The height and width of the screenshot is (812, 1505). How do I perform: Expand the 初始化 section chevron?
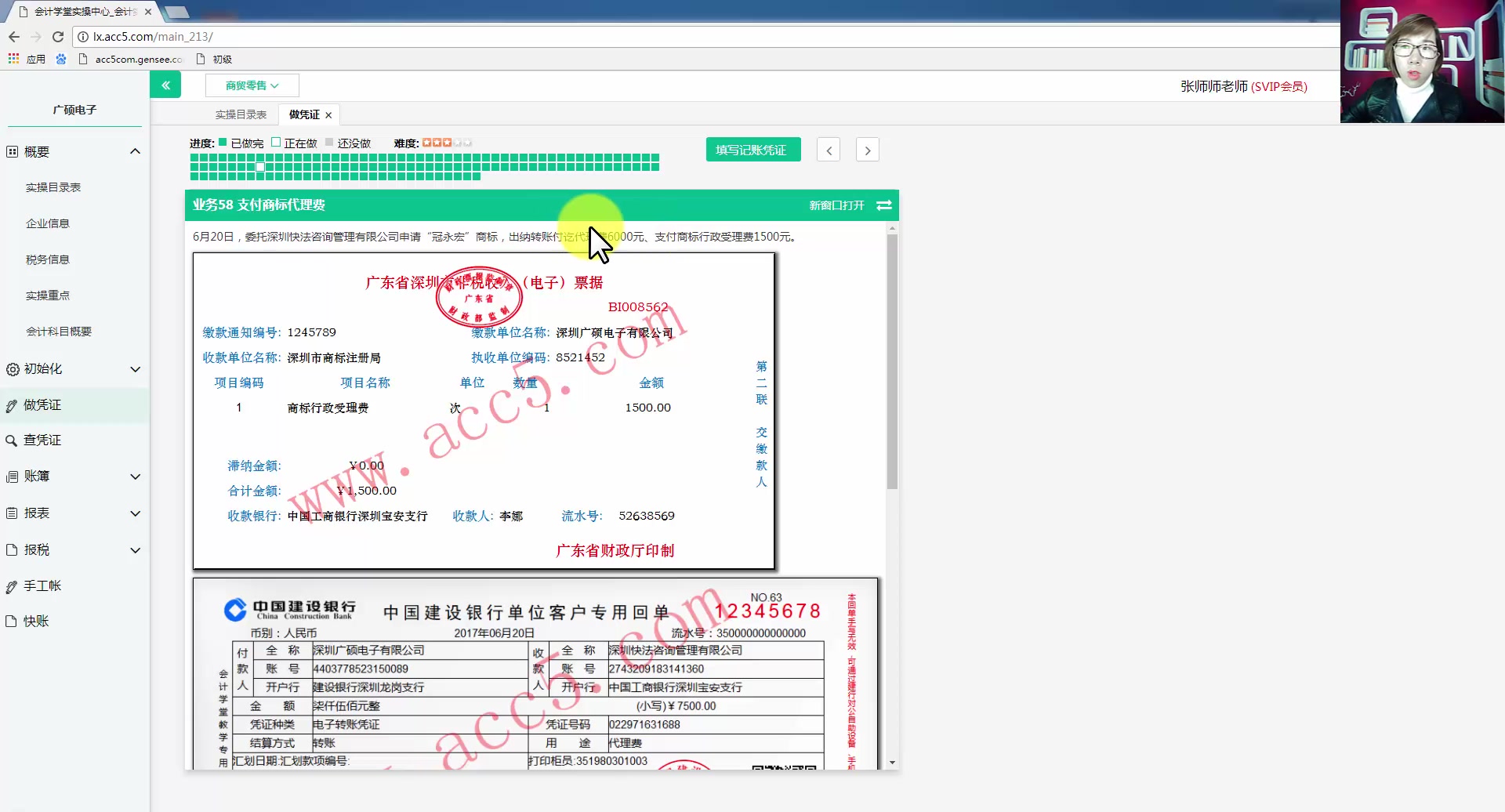tap(135, 369)
